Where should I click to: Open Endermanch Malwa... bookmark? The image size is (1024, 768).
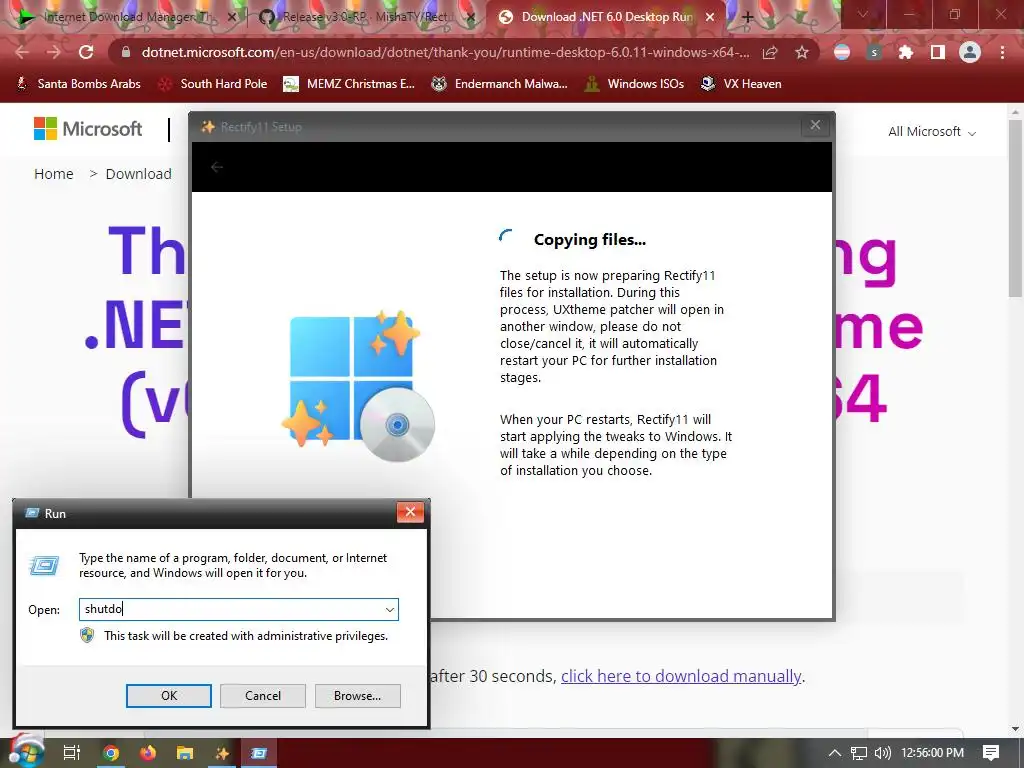(500, 84)
